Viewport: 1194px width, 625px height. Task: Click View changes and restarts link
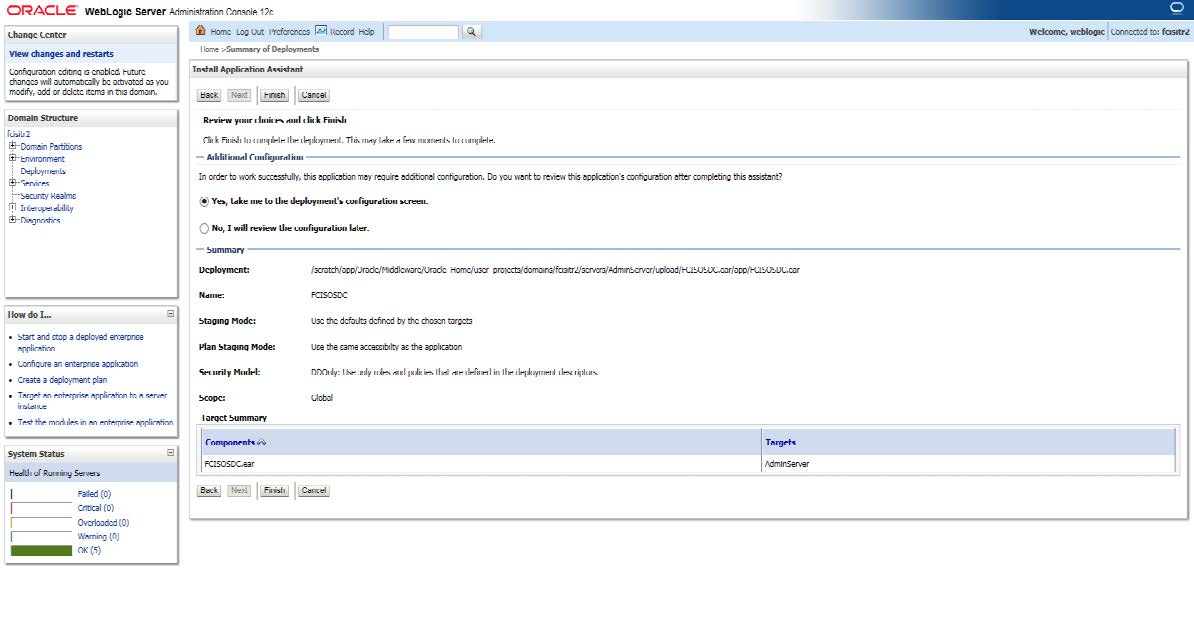click(61, 54)
